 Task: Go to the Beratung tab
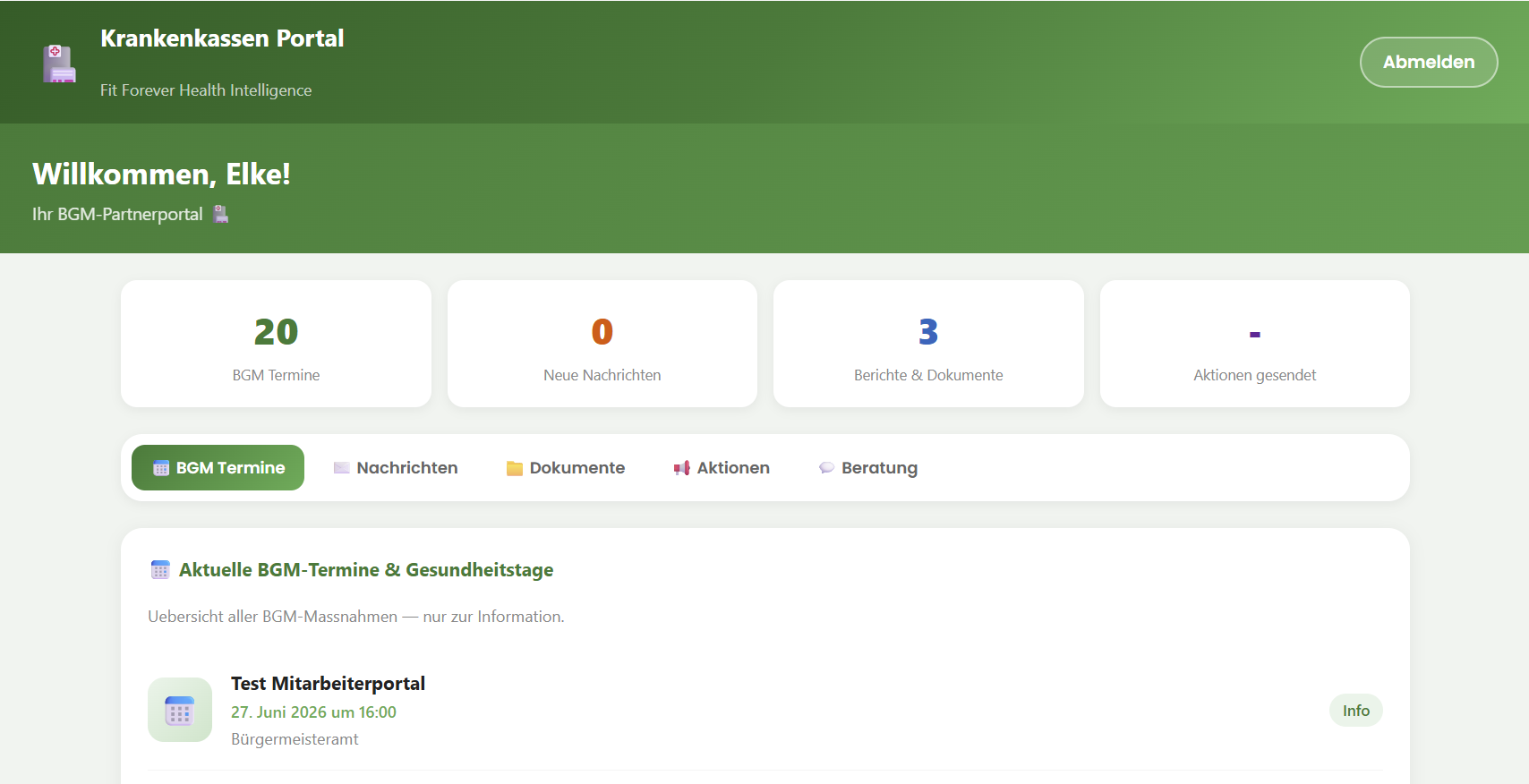click(868, 468)
